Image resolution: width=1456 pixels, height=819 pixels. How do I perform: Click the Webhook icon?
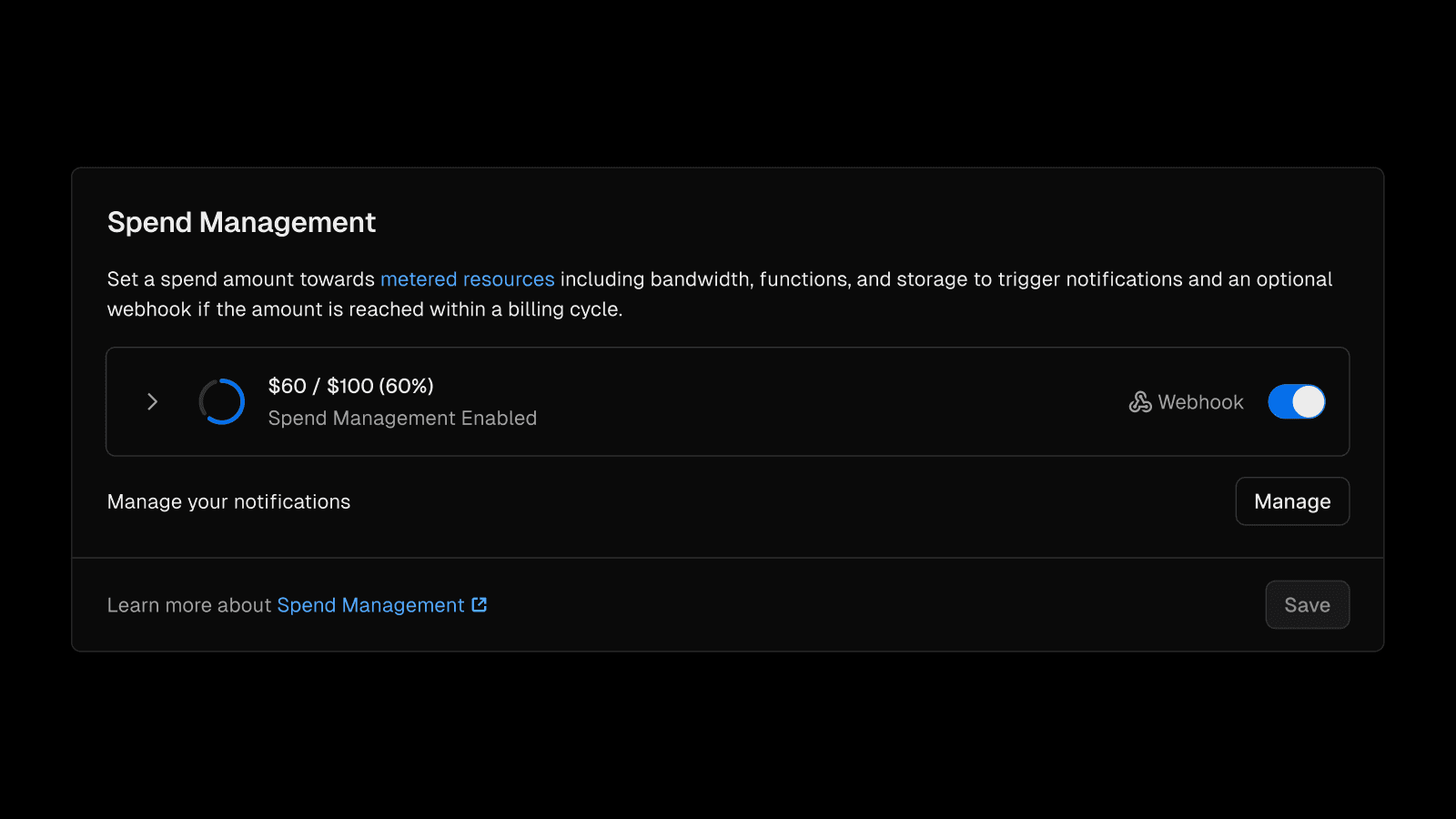(1139, 402)
